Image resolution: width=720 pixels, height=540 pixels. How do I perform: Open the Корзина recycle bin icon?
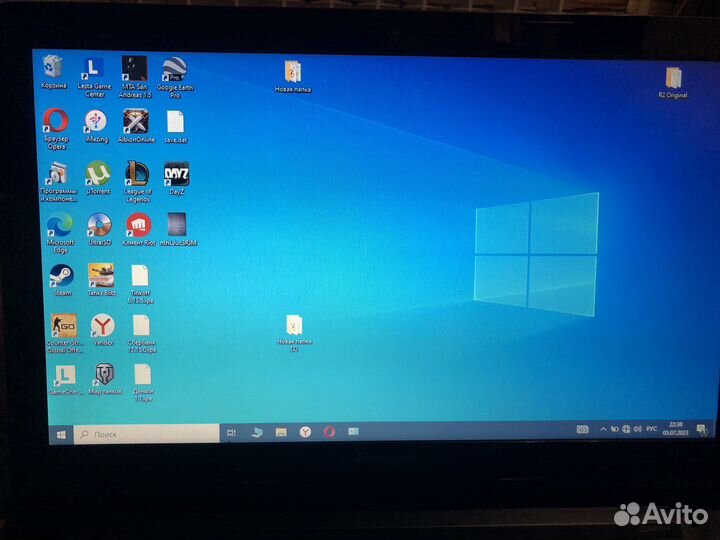point(53,72)
